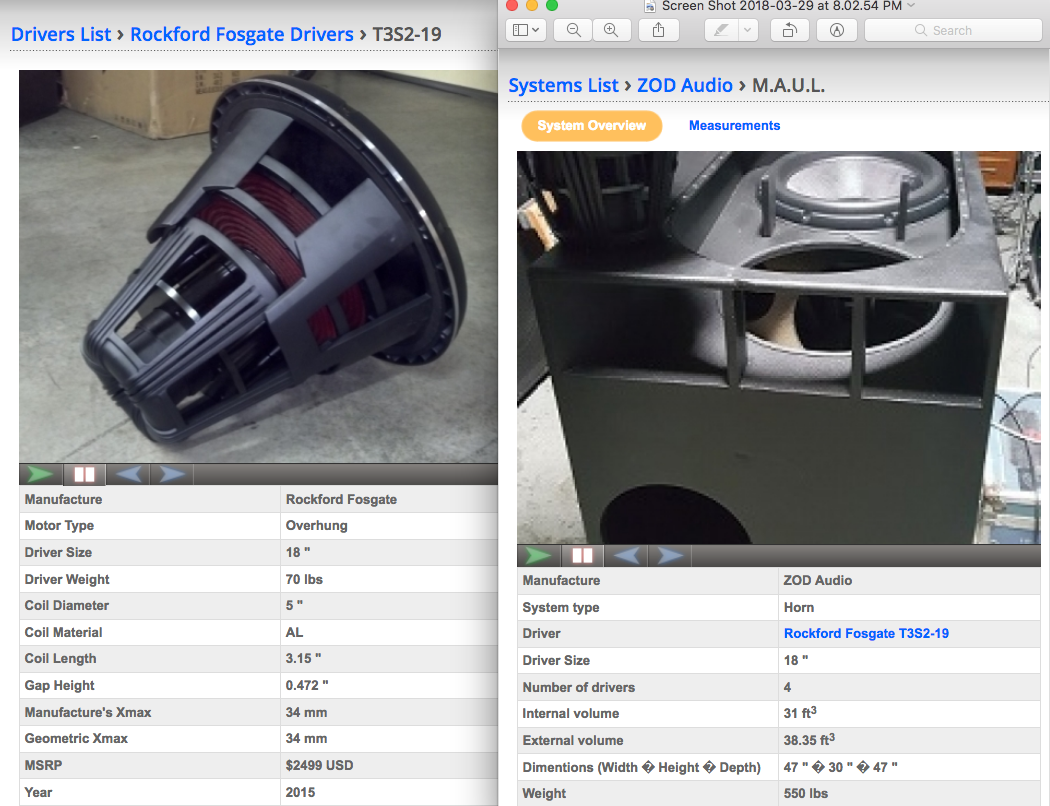Click the '3.15 "' coil length value

pyautogui.click(x=303, y=659)
